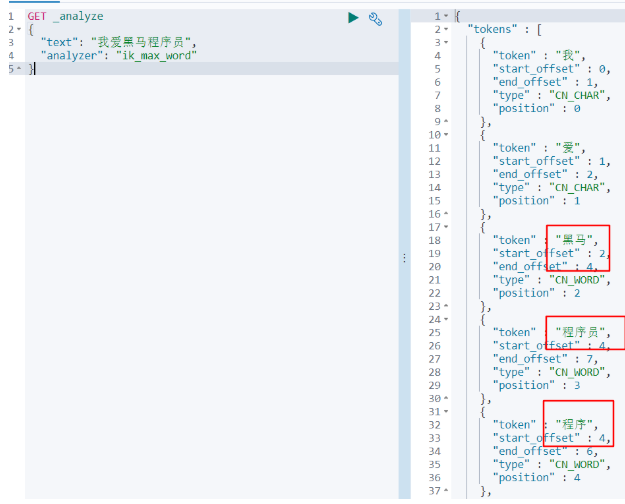Screen dimensions: 625x504
Task: Click "end_offset" : 7 on response line 27
Action: point(545,359)
